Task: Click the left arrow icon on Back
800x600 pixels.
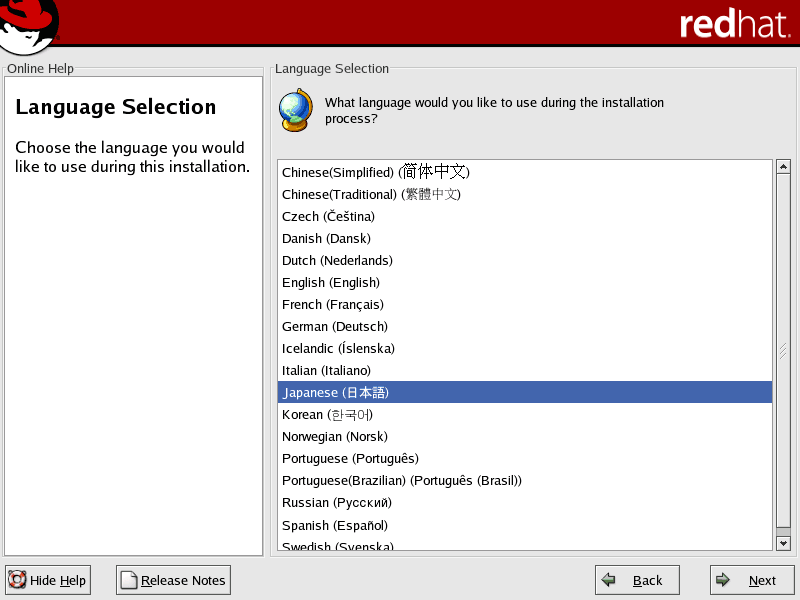Action: coord(608,580)
